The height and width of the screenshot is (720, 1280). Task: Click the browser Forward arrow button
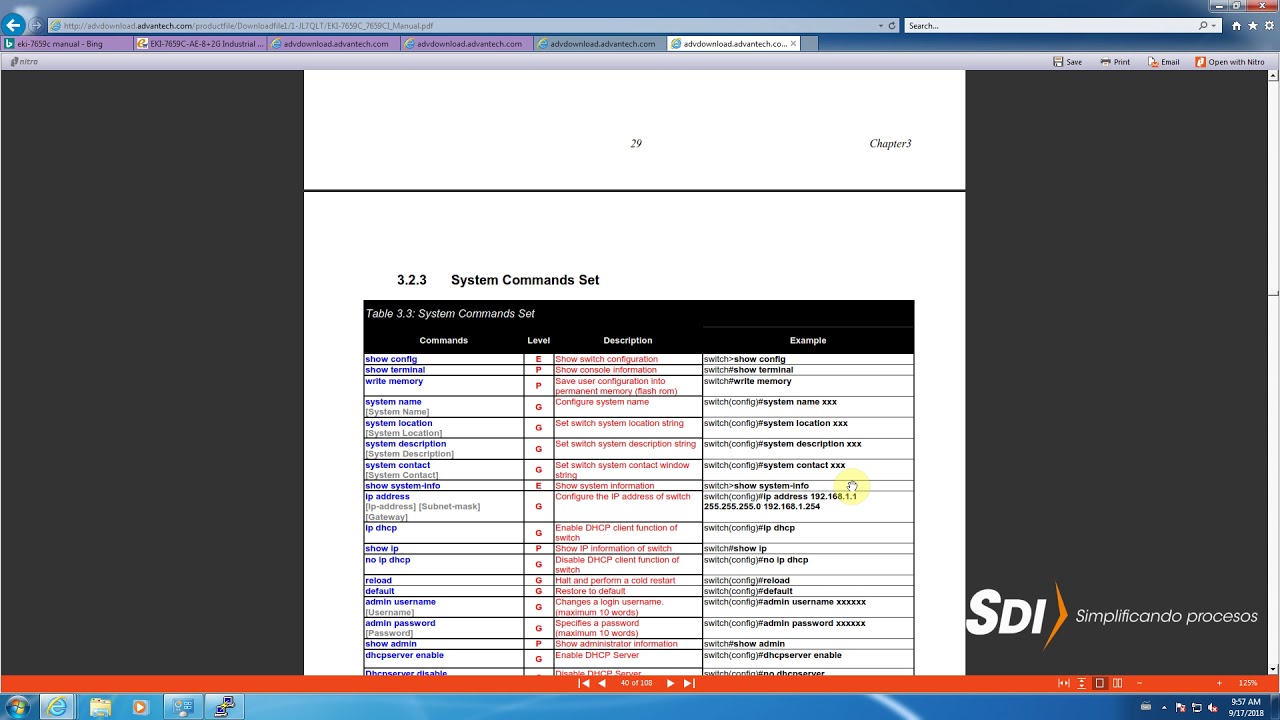[37, 26]
